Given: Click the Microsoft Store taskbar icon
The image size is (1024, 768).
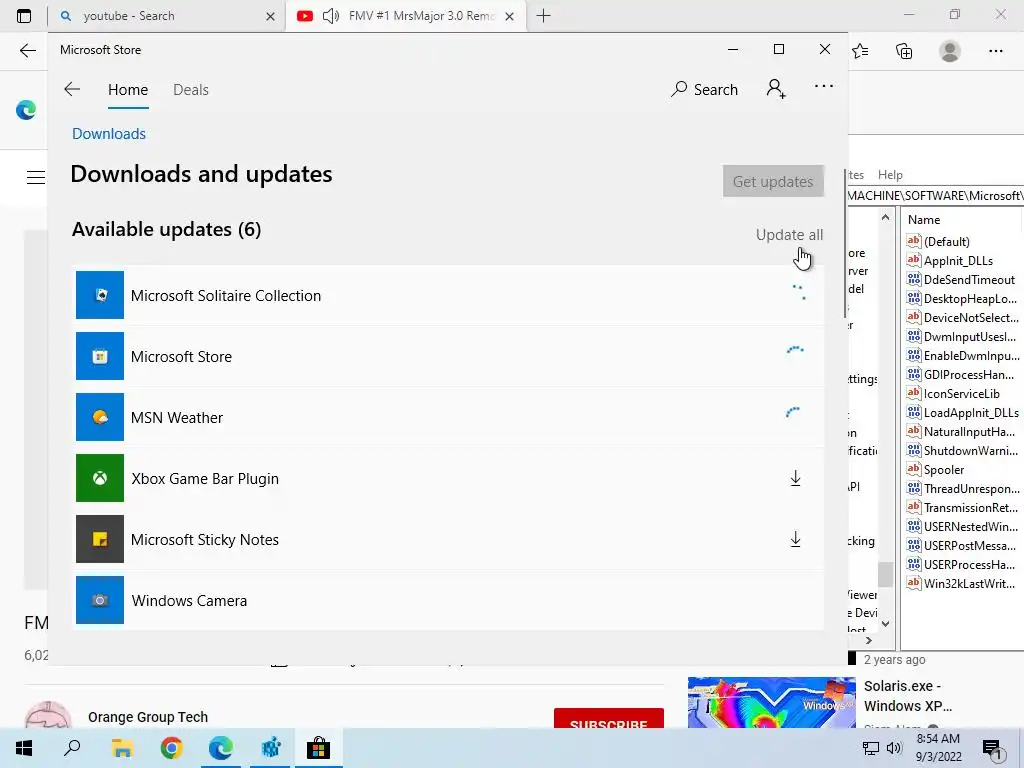Looking at the screenshot, I should click(x=318, y=748).
